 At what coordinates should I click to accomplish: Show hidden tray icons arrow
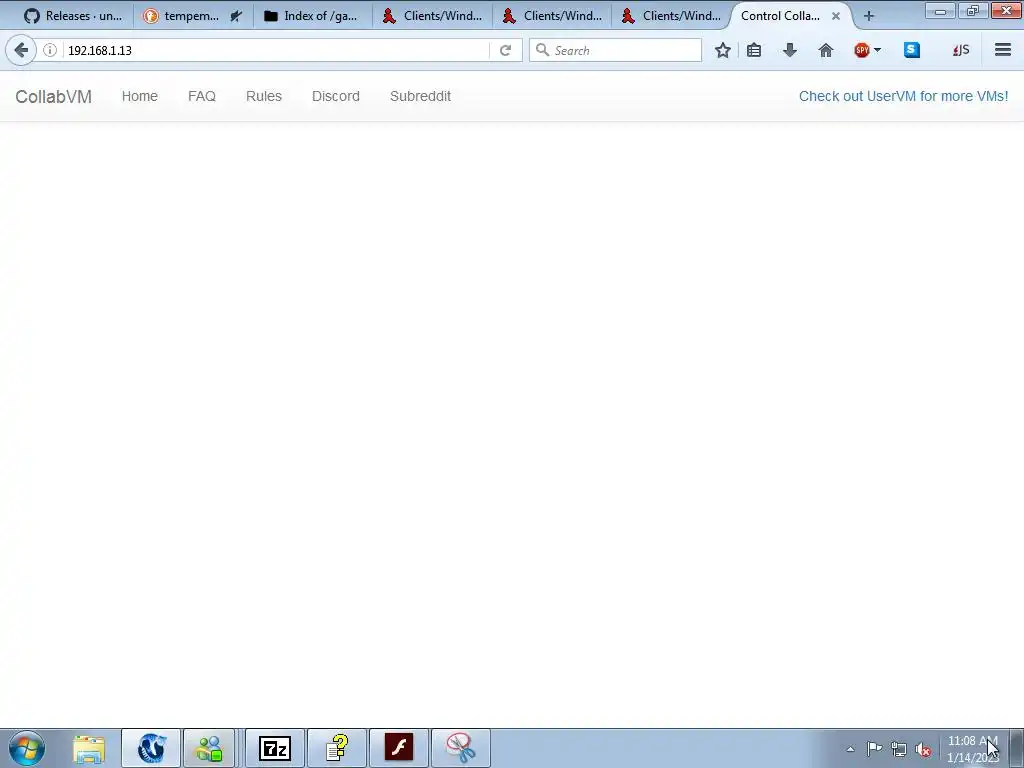click(850, 749)
